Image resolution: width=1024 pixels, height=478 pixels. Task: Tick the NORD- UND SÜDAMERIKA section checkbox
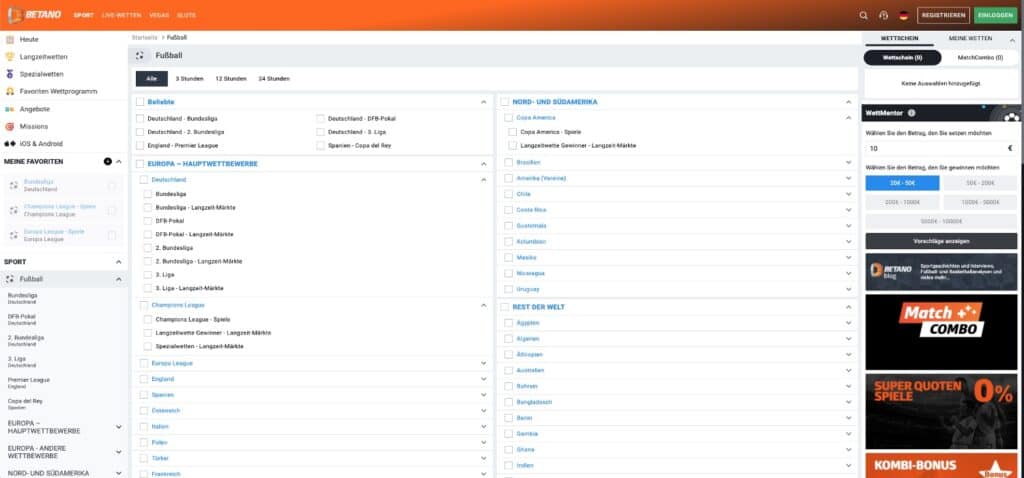click(505, 102)
